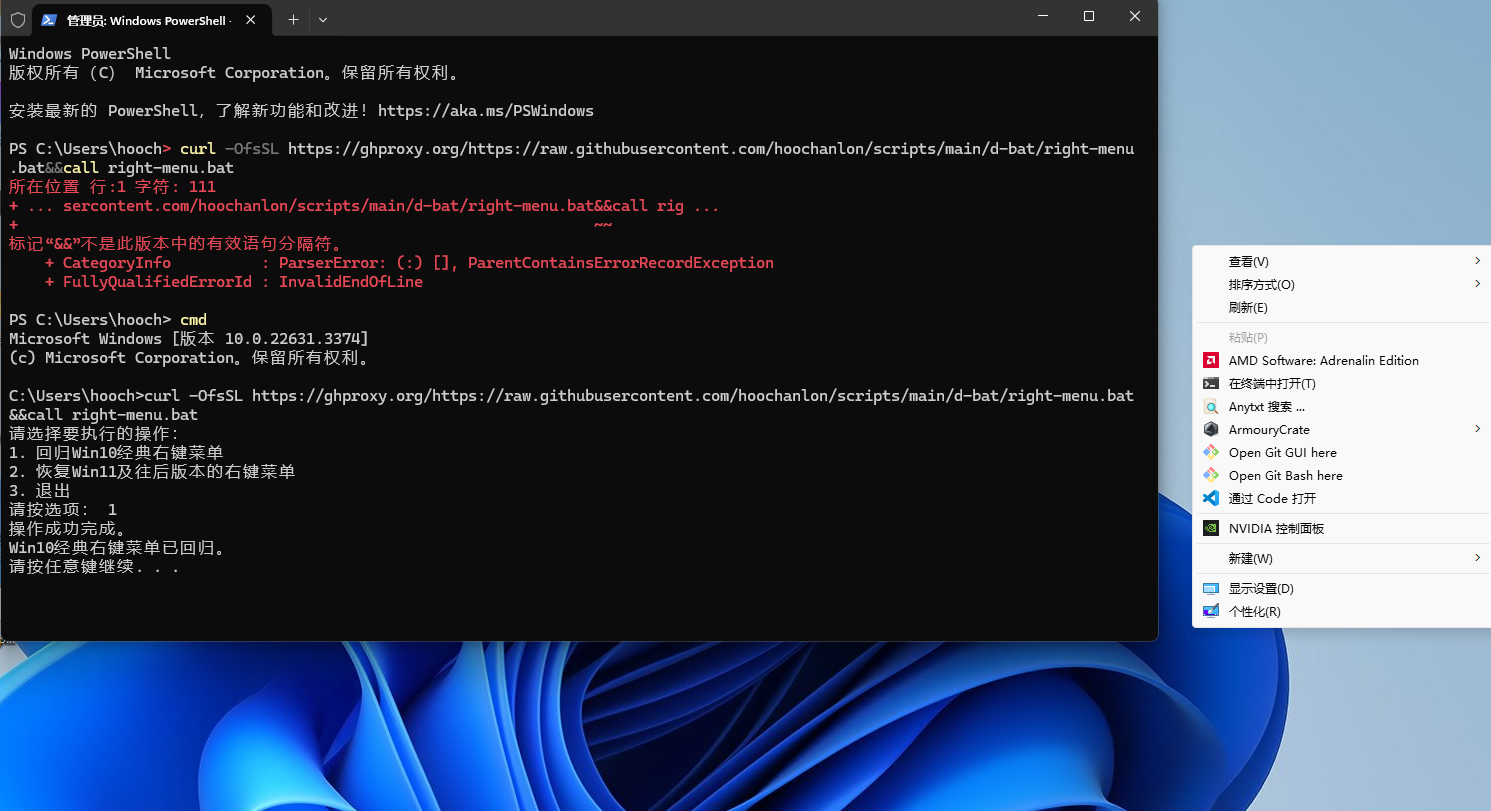This screenshot has height=811, width=1491.
Task: Open the NVIDIA 控制面板 entry
Action: click(1211, 528)
